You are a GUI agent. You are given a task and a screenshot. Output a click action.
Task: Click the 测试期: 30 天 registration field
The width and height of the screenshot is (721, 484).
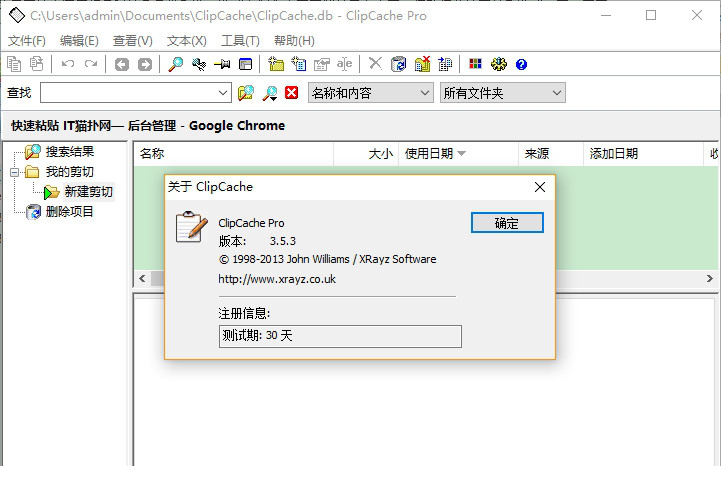pos(340,336)
